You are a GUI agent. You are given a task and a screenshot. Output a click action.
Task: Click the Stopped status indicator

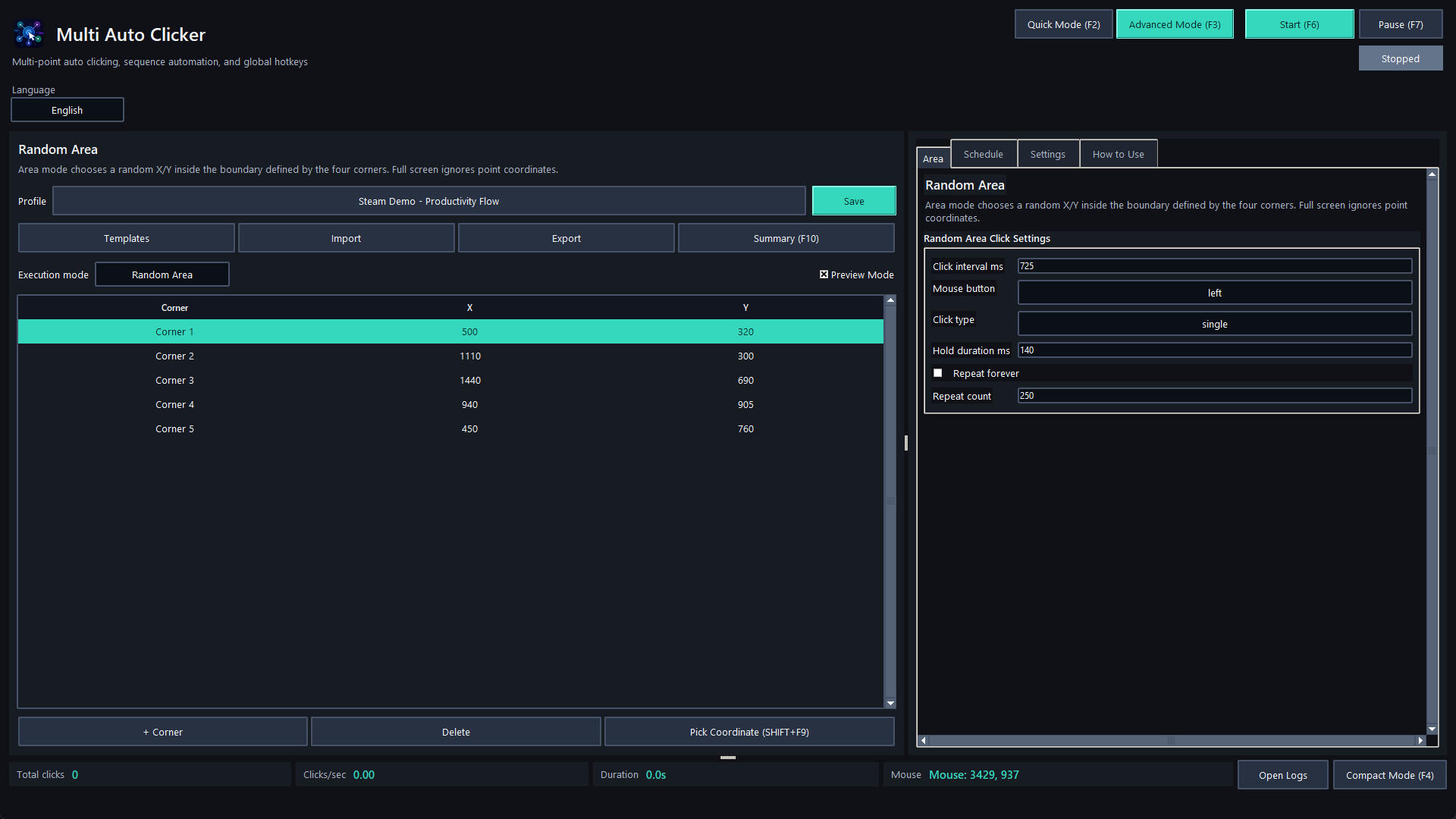(x=1400, y=58)
